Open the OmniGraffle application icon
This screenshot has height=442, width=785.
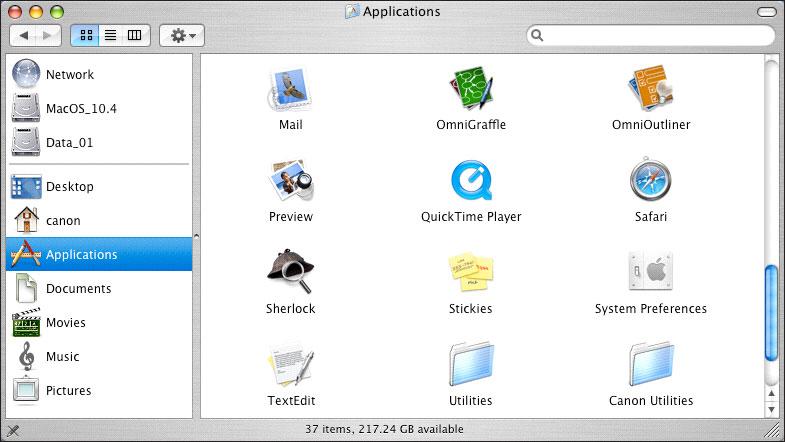pos(471,89)
